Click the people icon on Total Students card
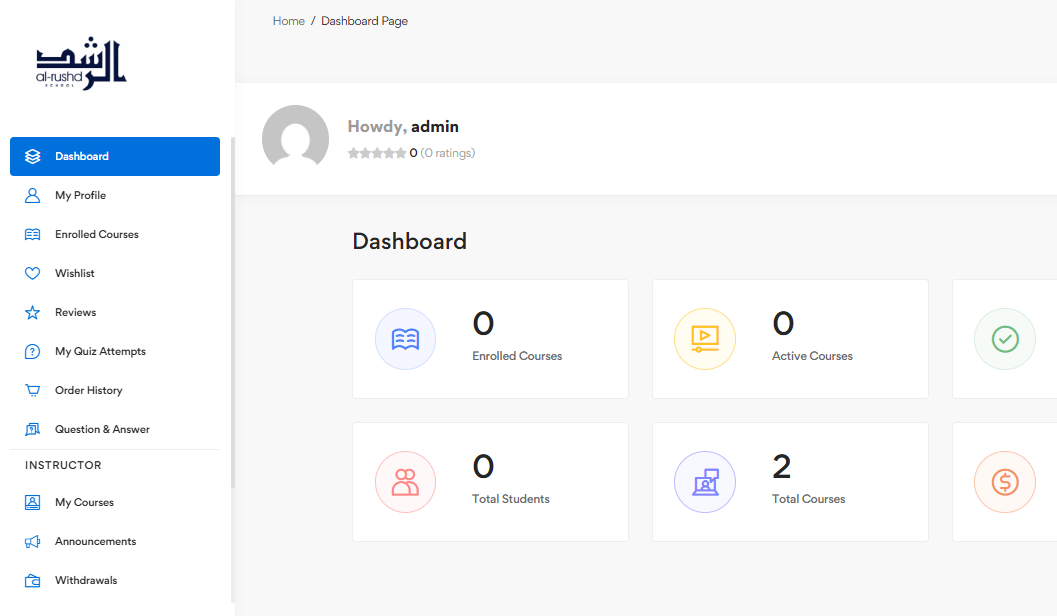Image resolution: width=1057 pixels, height=616 pixels. pyautogui.click(x=405, y=482)
